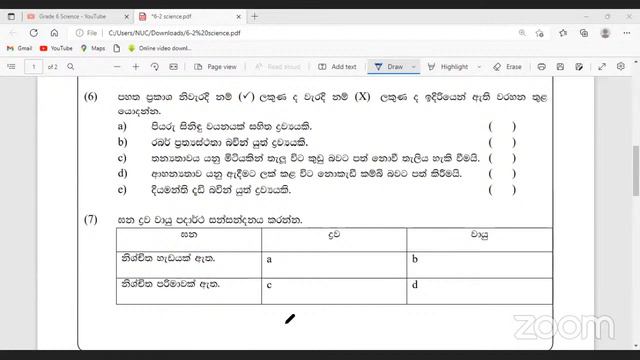Toggle the PDF table of contents

[11, 67]
